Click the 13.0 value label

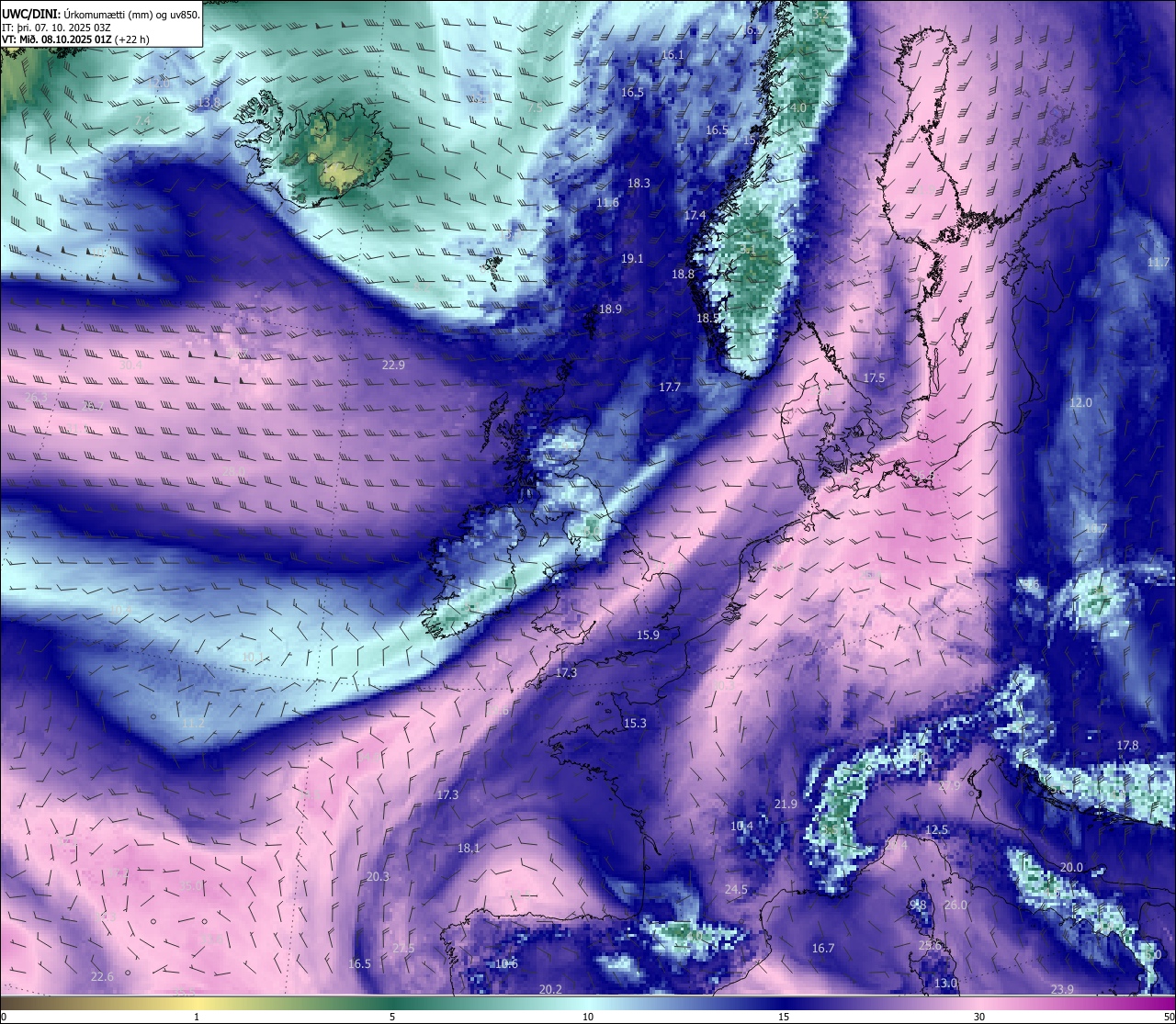945,984
